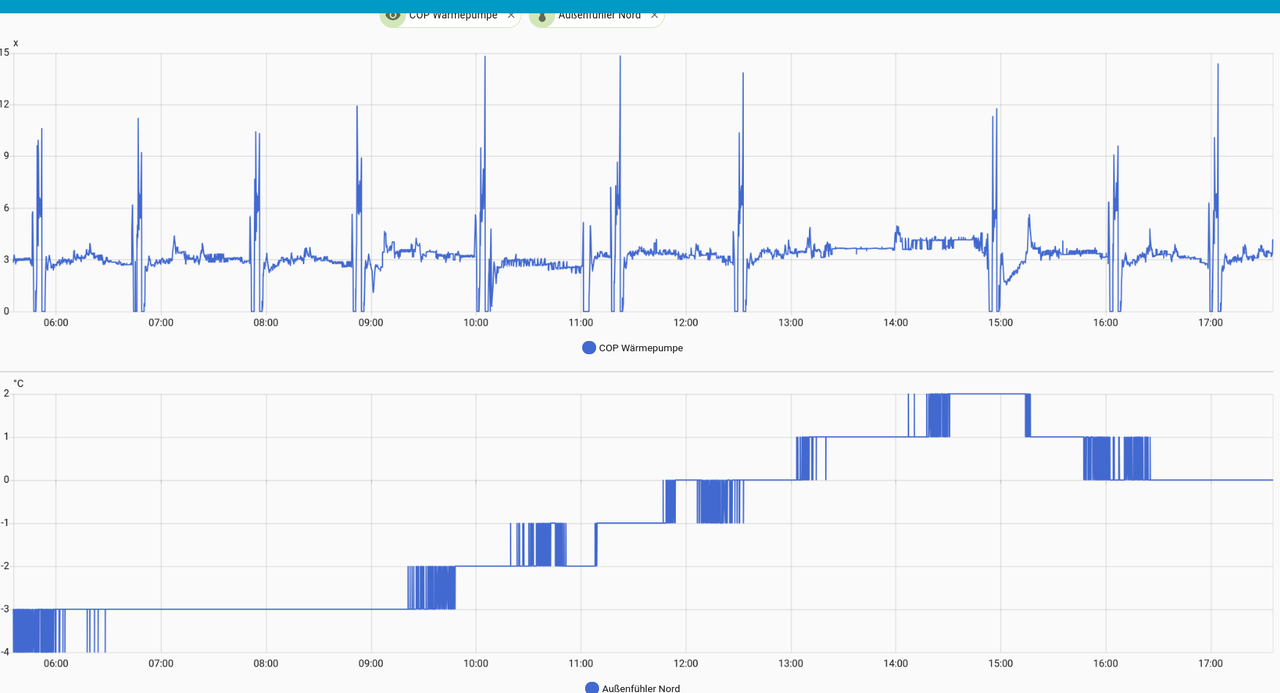This screenshot has height=693, width=1280.
Task: Click the blue COP Wärmepumpe legend dot
Action: pyautogui.click(x=589, y=348)
